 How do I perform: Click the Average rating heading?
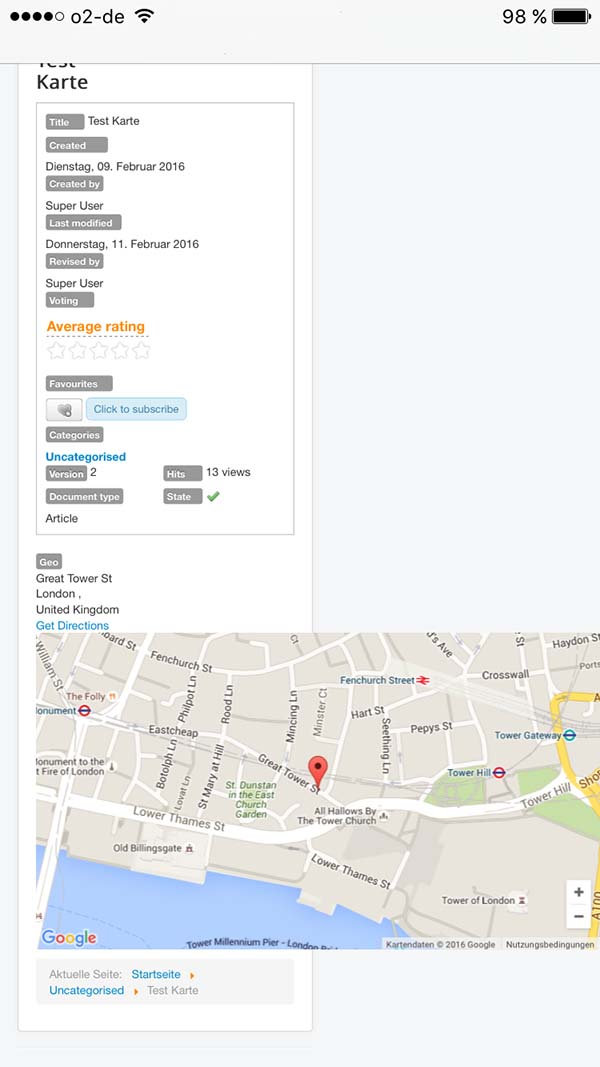[x=96, y=327]
